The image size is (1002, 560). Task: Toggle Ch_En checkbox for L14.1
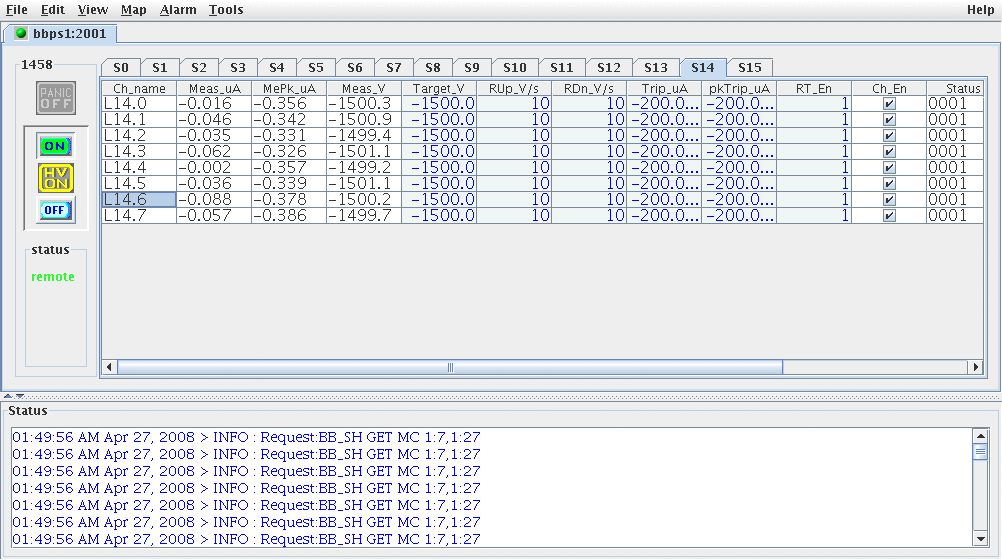889,120
